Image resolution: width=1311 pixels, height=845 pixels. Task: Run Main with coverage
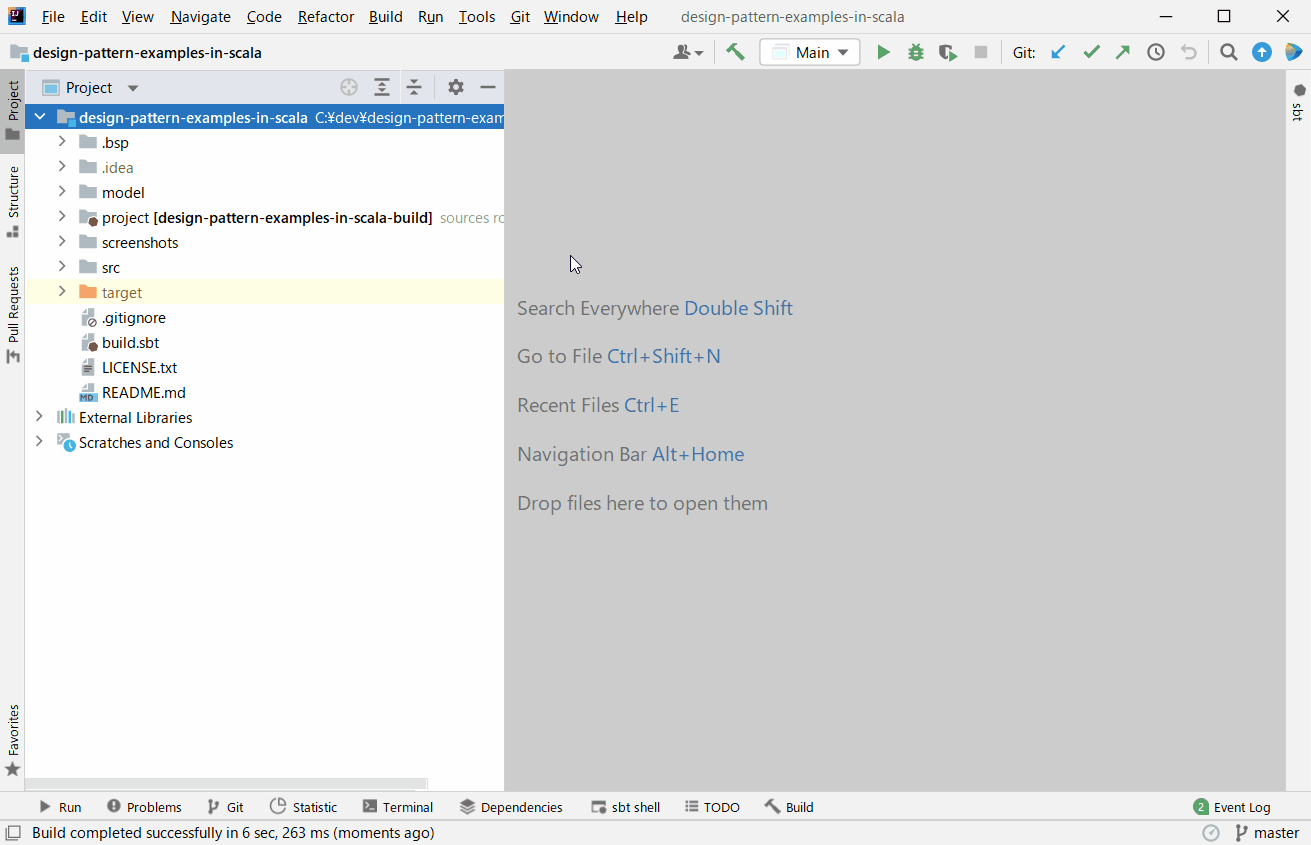[948, 52]
